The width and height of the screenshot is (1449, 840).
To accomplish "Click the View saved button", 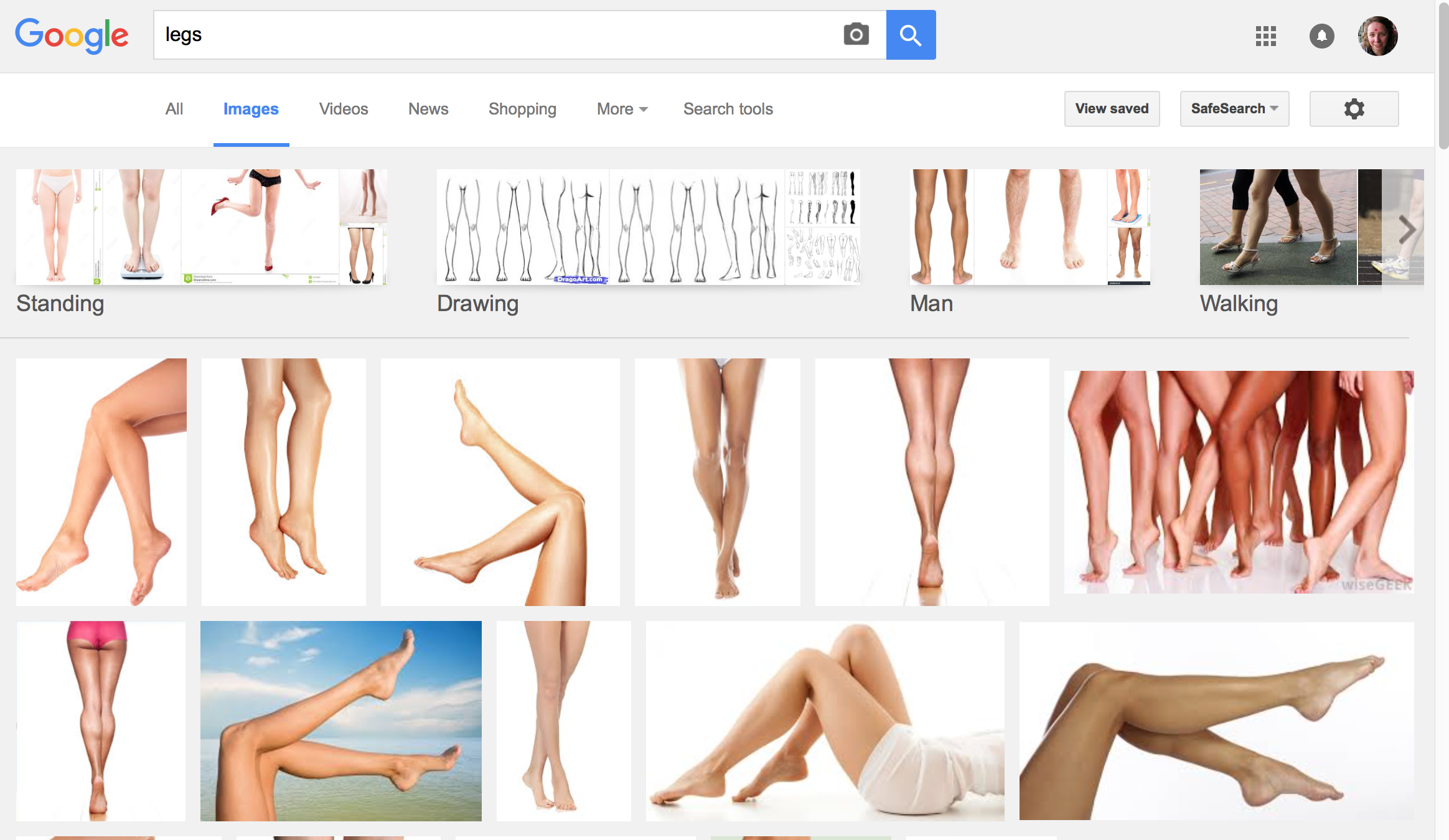I will pos(1112,109).
